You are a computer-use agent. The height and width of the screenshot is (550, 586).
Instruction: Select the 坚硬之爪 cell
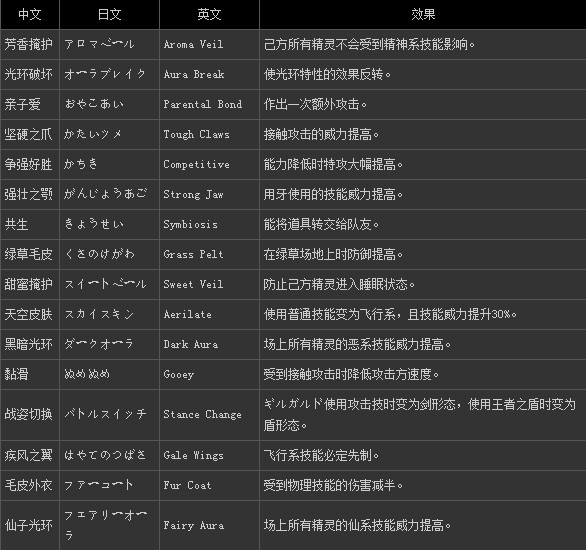pyautogui.click(x=30, y=135)
